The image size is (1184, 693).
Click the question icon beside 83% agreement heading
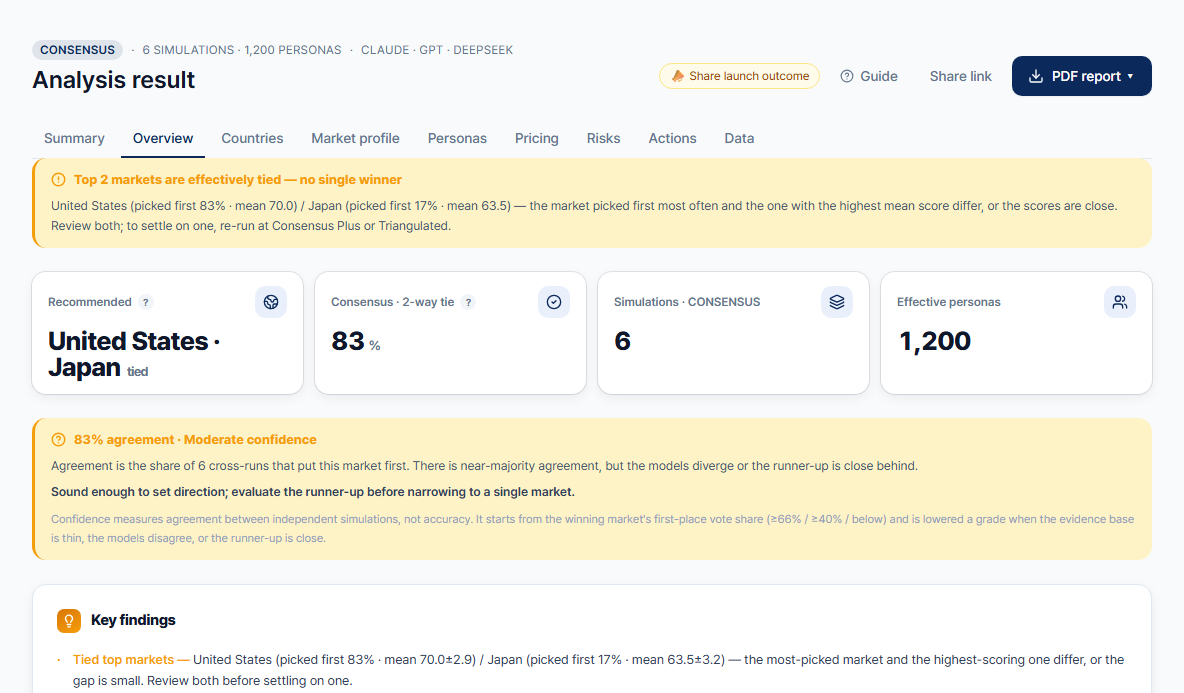58,439
